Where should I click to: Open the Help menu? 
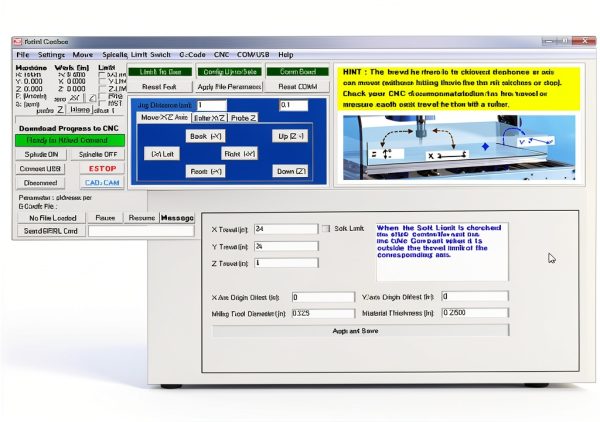pos(285,55)
